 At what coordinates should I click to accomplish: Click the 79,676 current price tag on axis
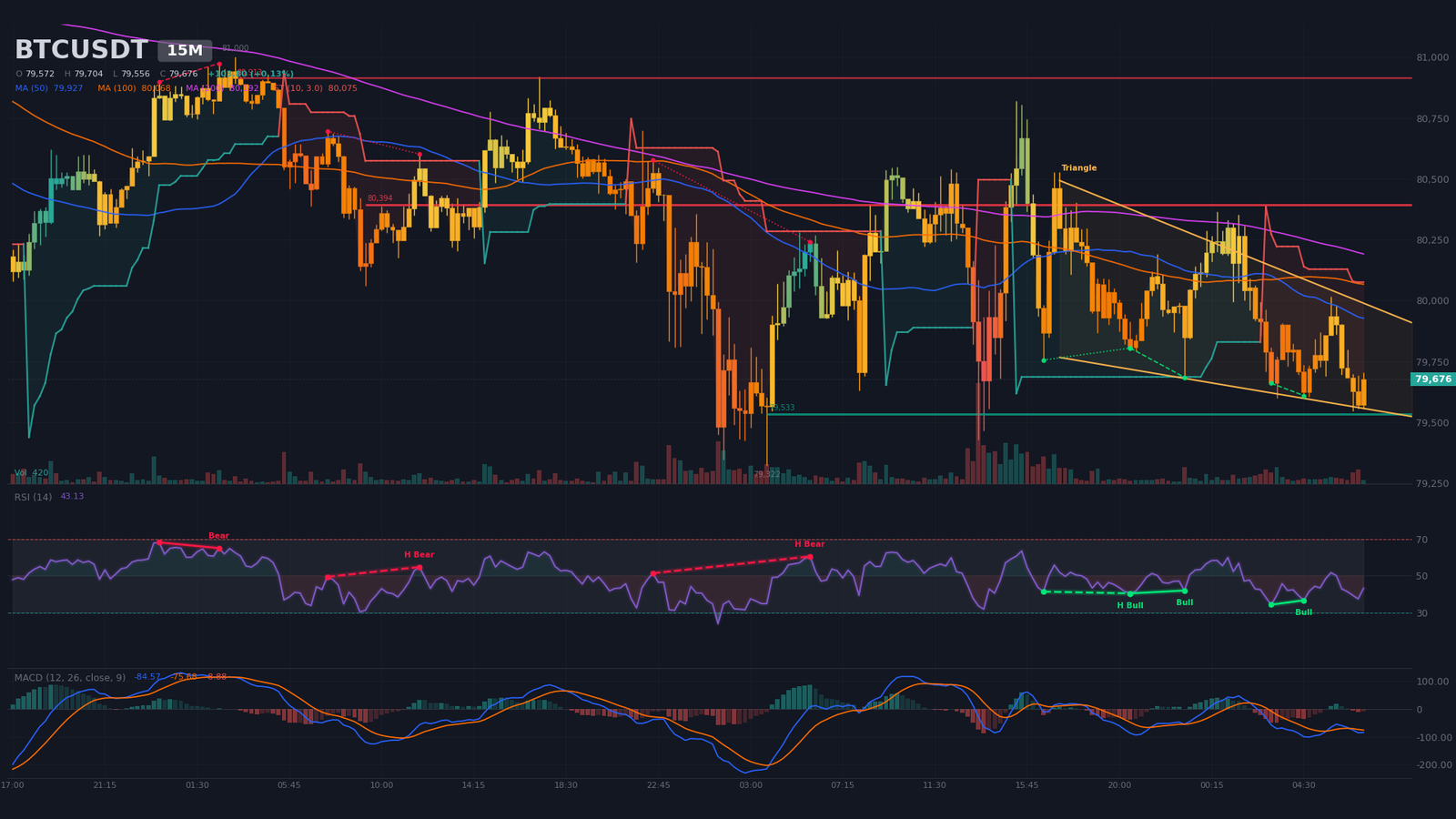pos(1433,379)
